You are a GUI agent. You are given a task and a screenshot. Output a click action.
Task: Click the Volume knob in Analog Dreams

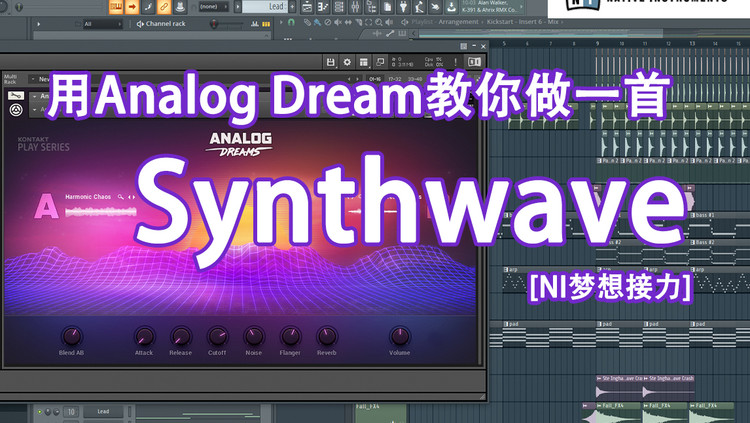(x=399, y=336)
